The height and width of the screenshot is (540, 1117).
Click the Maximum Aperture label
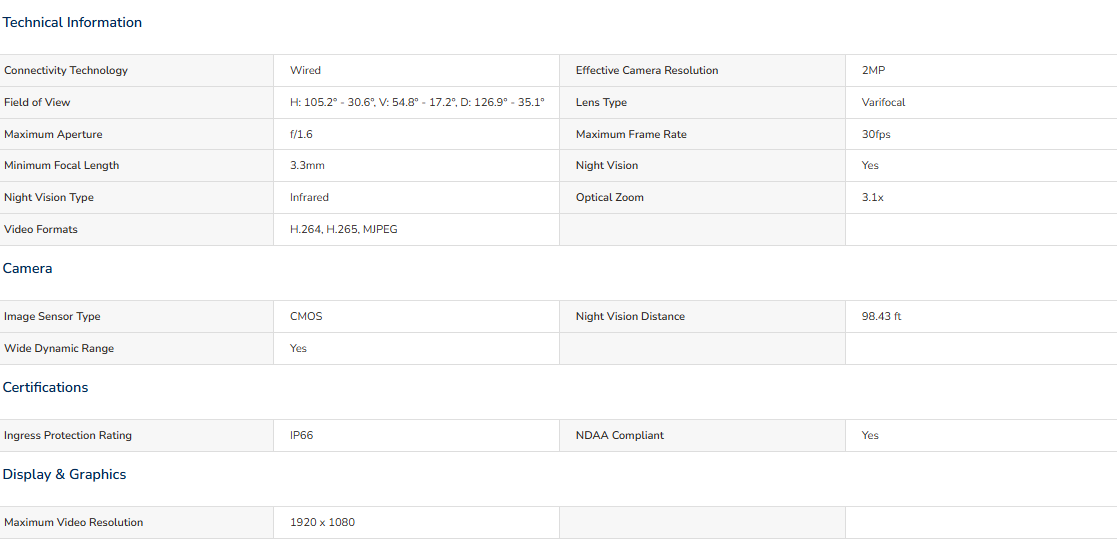coord(53,134)
